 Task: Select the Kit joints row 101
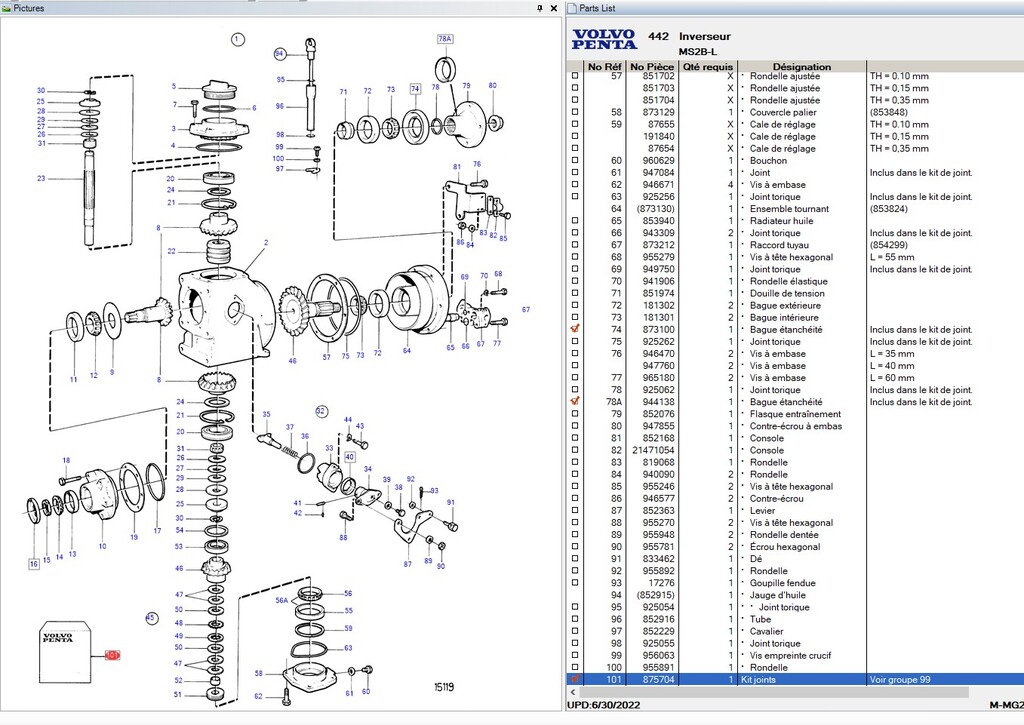tap(795, 679)
